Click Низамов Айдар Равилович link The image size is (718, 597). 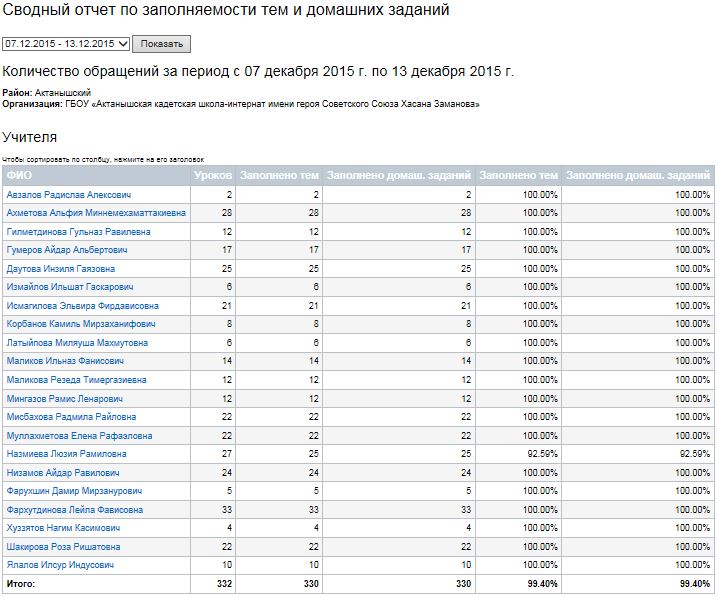[x=63, y=472]
